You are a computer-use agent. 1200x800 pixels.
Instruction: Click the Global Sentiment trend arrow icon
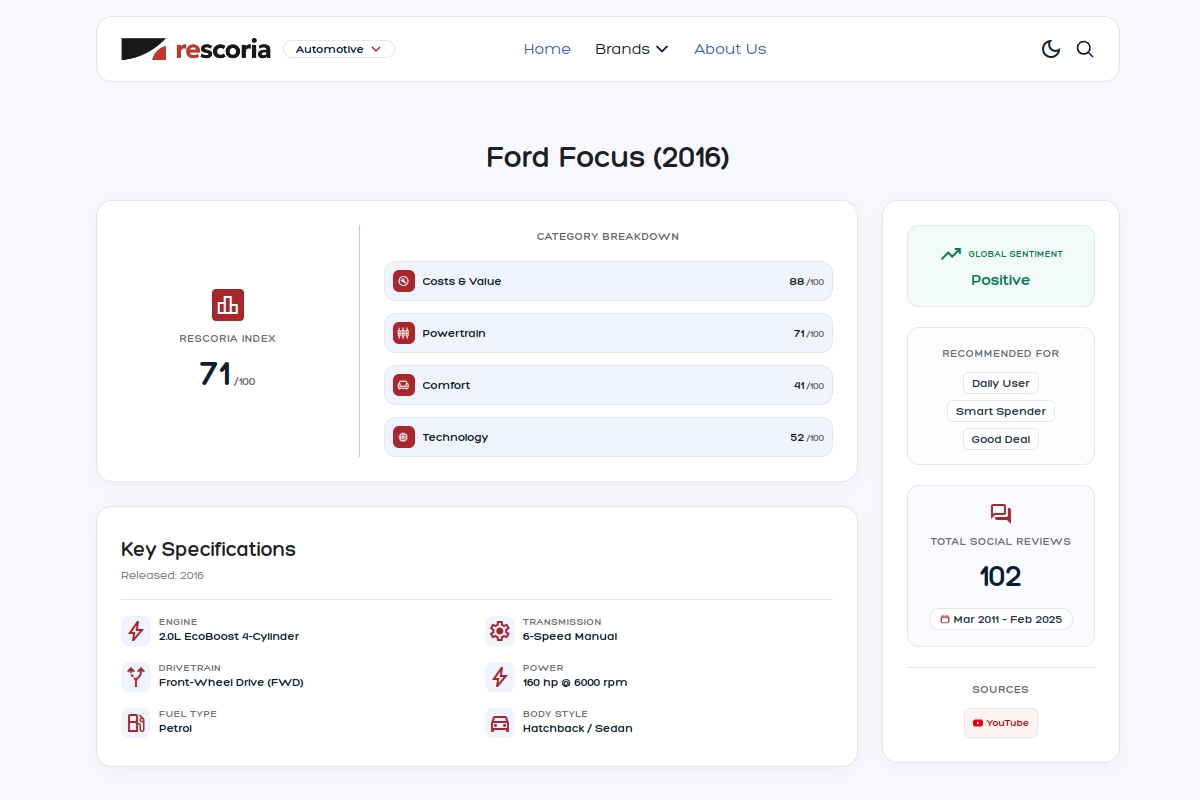[x=951, y=254]
